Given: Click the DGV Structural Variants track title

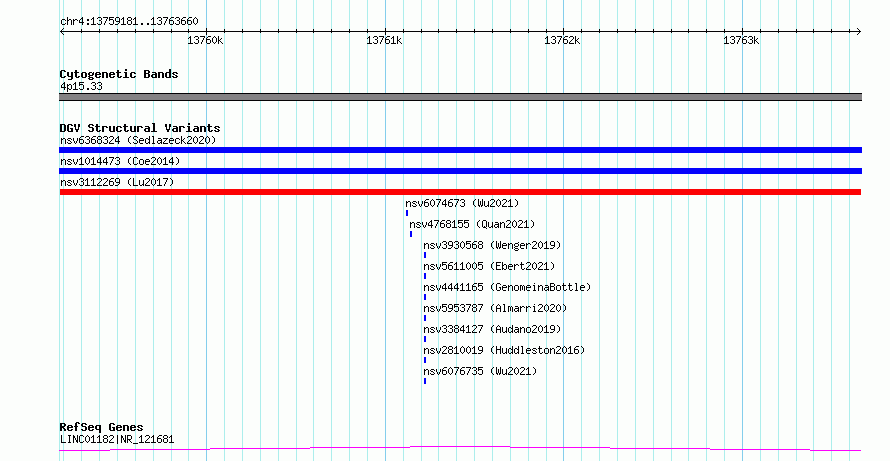Looking at the screenshot, I should click(x=140, y=128).
